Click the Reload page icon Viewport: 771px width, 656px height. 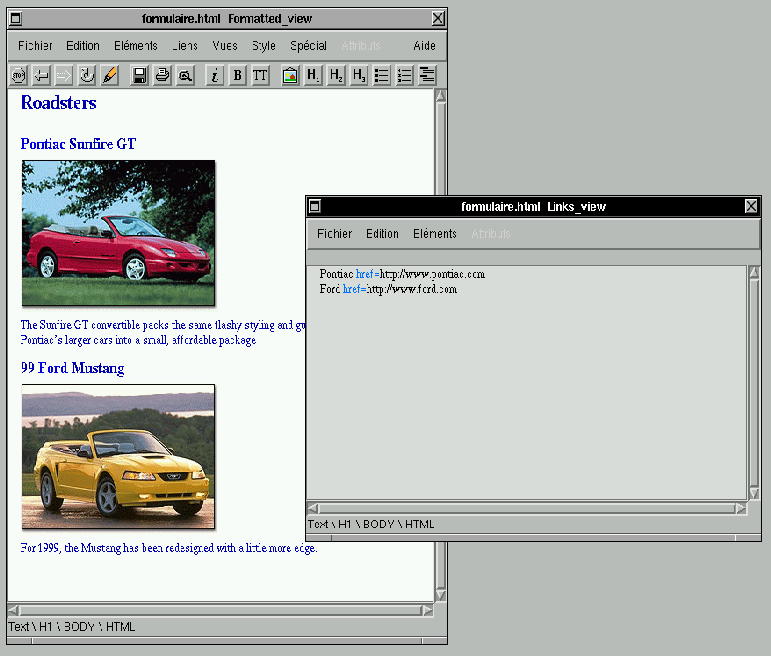tap(87, 75)
